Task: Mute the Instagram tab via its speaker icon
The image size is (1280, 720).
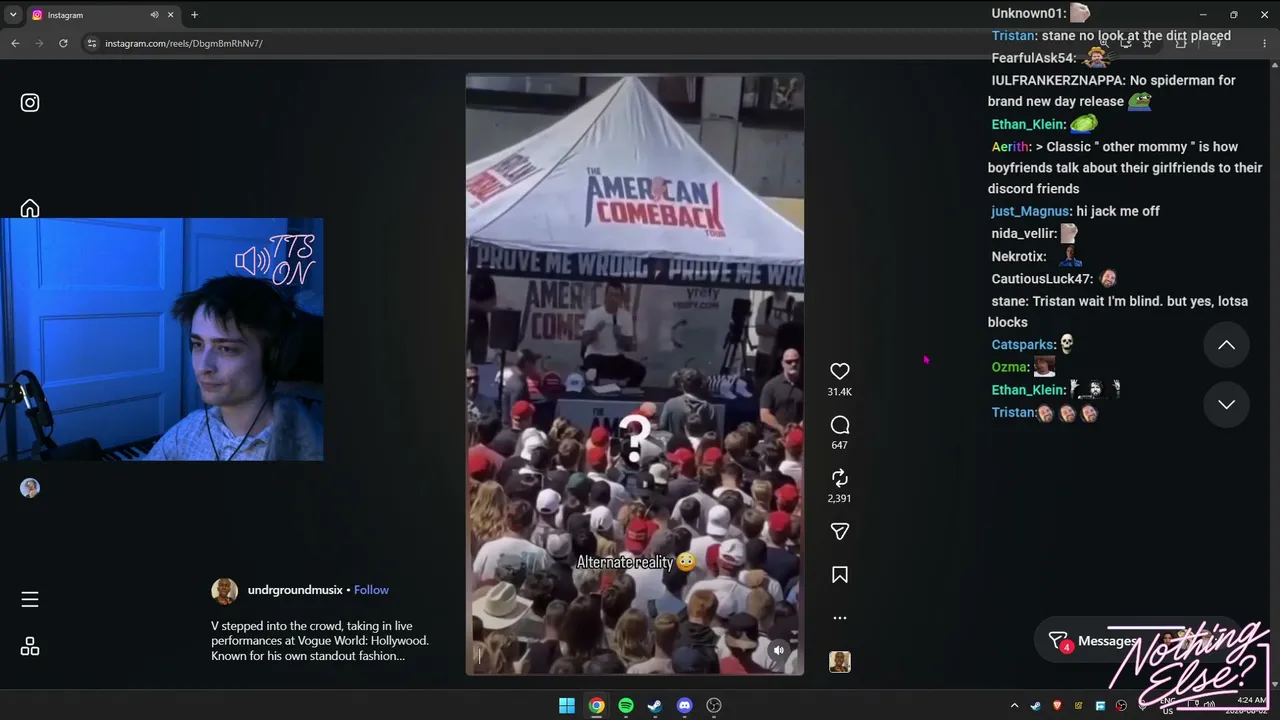Action: [x=154, y=15]
